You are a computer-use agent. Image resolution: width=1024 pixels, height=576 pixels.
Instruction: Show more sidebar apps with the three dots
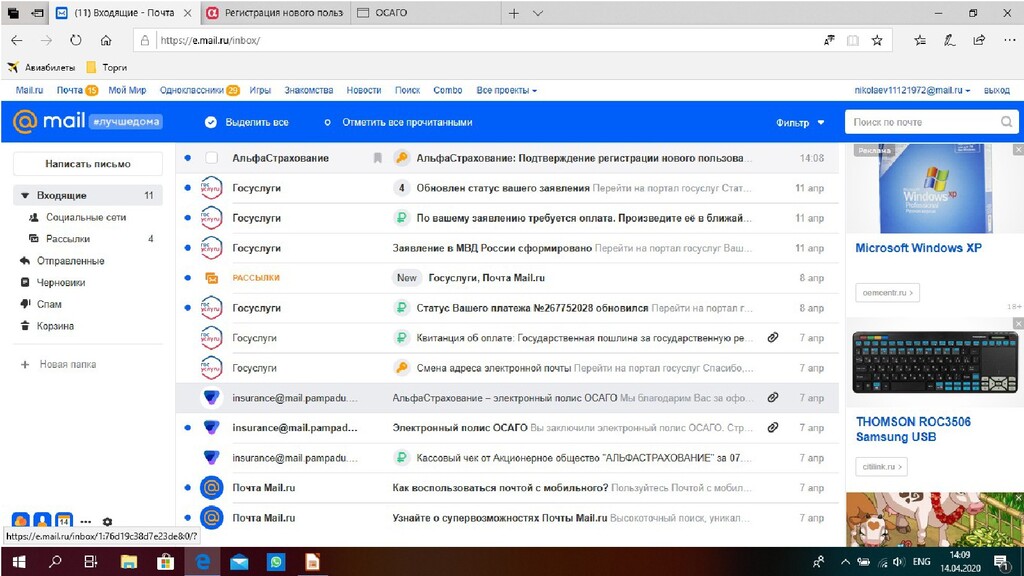[86, 522]
